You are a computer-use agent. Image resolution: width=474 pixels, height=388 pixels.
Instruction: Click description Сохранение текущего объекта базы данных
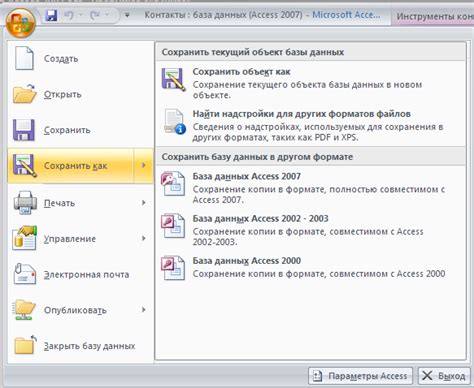pyautogui.click(x=307, y=90)
